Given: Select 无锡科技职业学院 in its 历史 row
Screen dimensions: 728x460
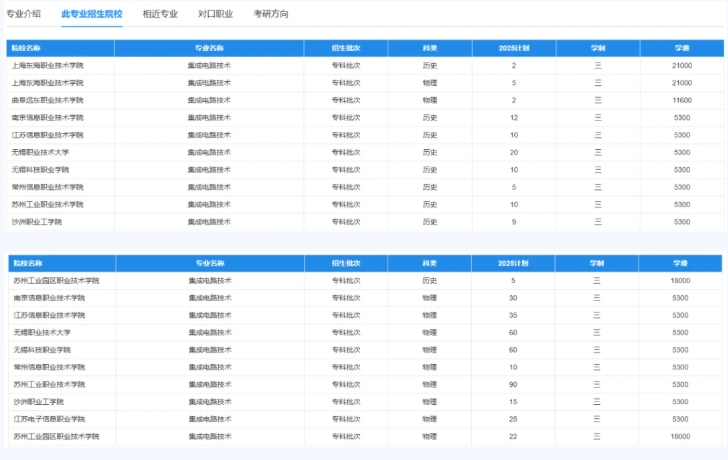Looking at the screenshot, I should click(x=40, y=170).
